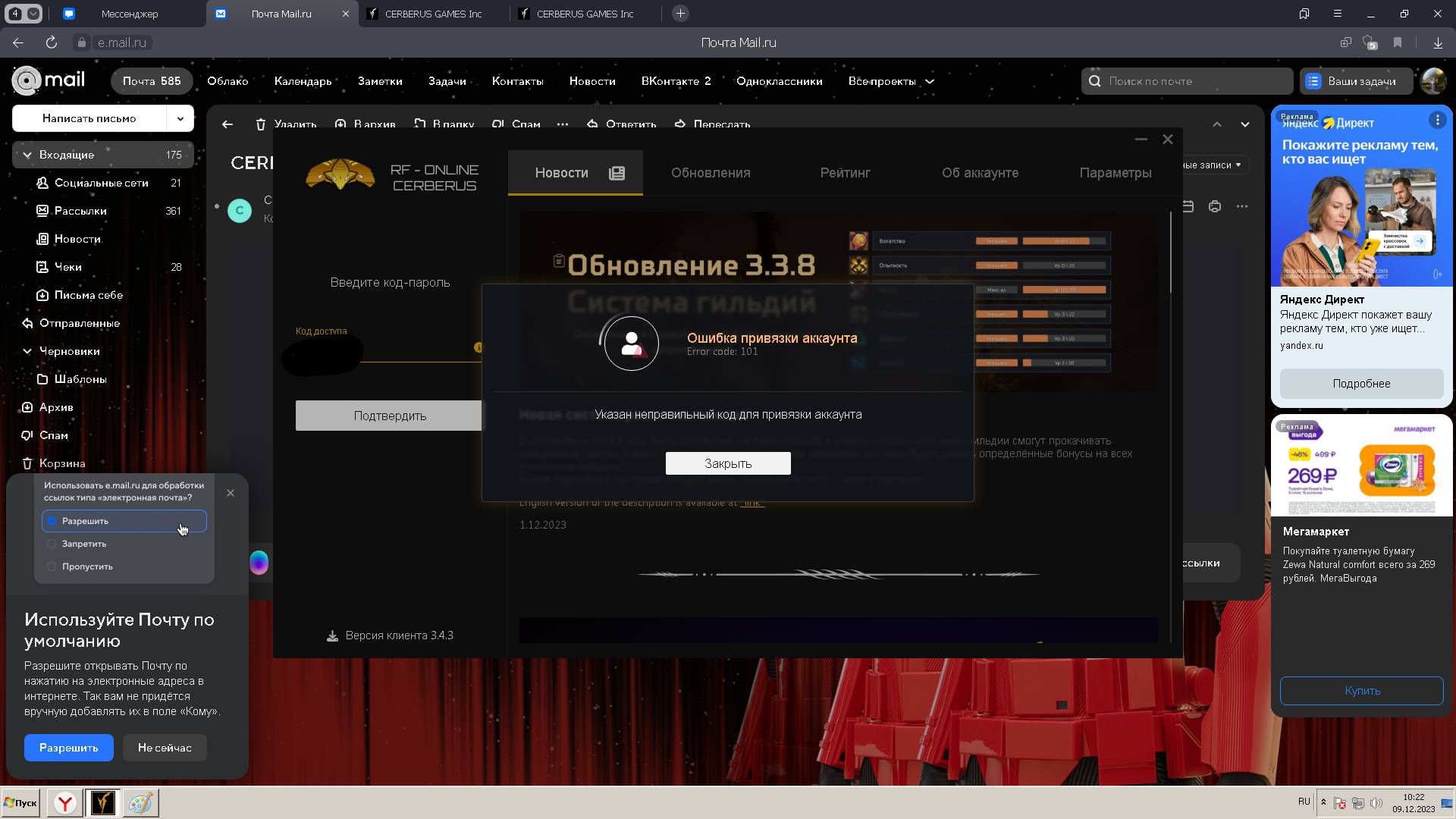Click the blue Разрешить button
Screen dimensions: 1456x819
tap(69, 748)
